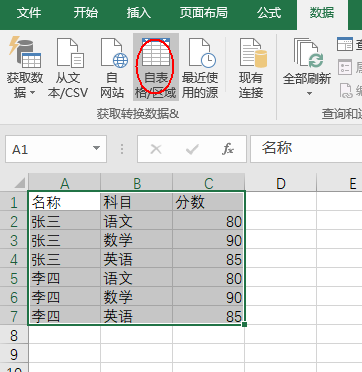Open the Name Box dropdown arrow
This screenshot has height=372, width=362.
coord(96,149)
